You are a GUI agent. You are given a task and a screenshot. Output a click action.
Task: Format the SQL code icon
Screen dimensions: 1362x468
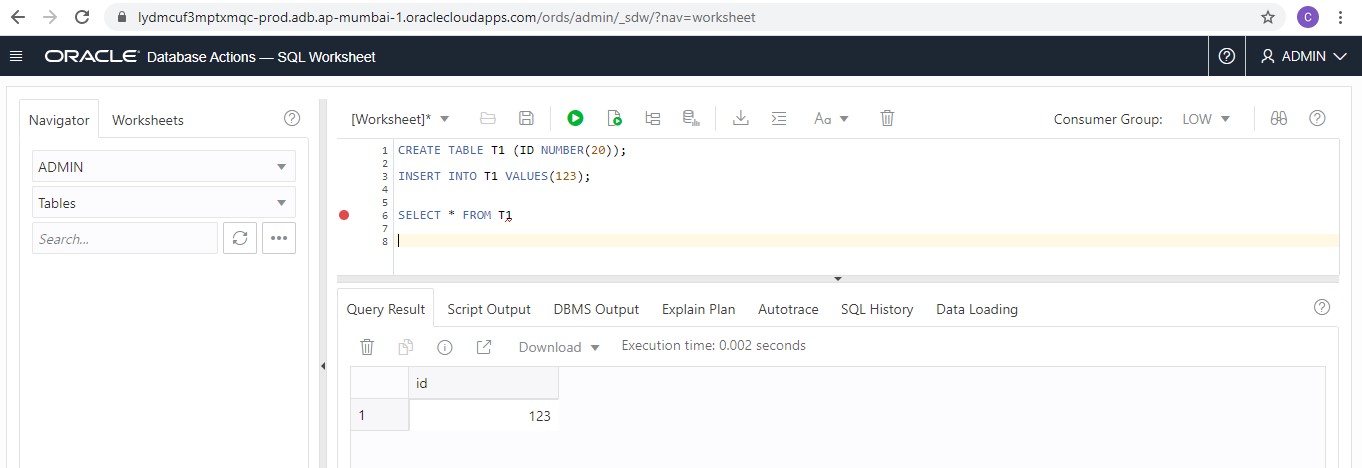pyautogui.click(x=779, y=118)
